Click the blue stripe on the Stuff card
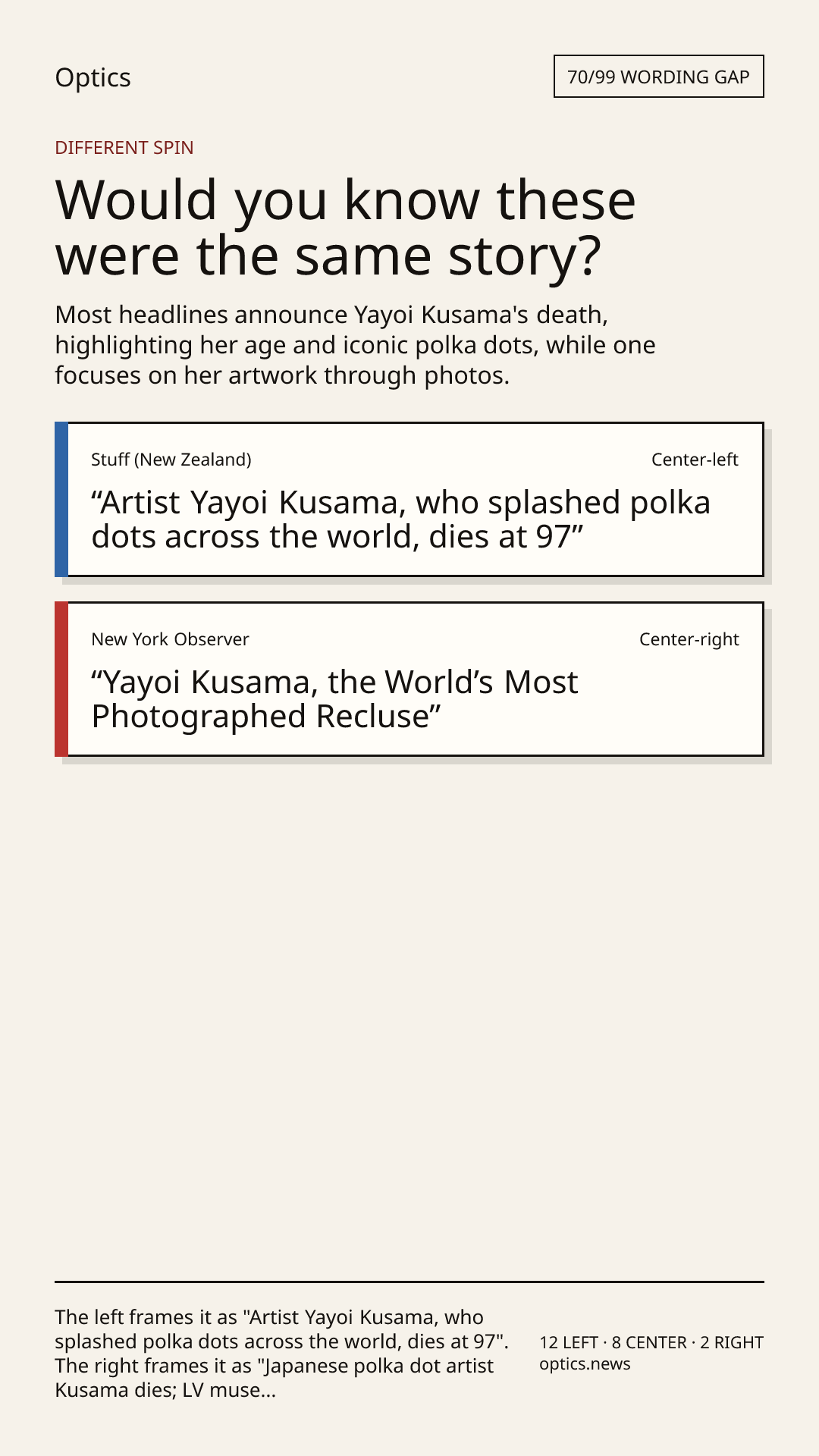Image resolution: width=819 pixels, height=1456 pixels. click(x=61, y=500)
